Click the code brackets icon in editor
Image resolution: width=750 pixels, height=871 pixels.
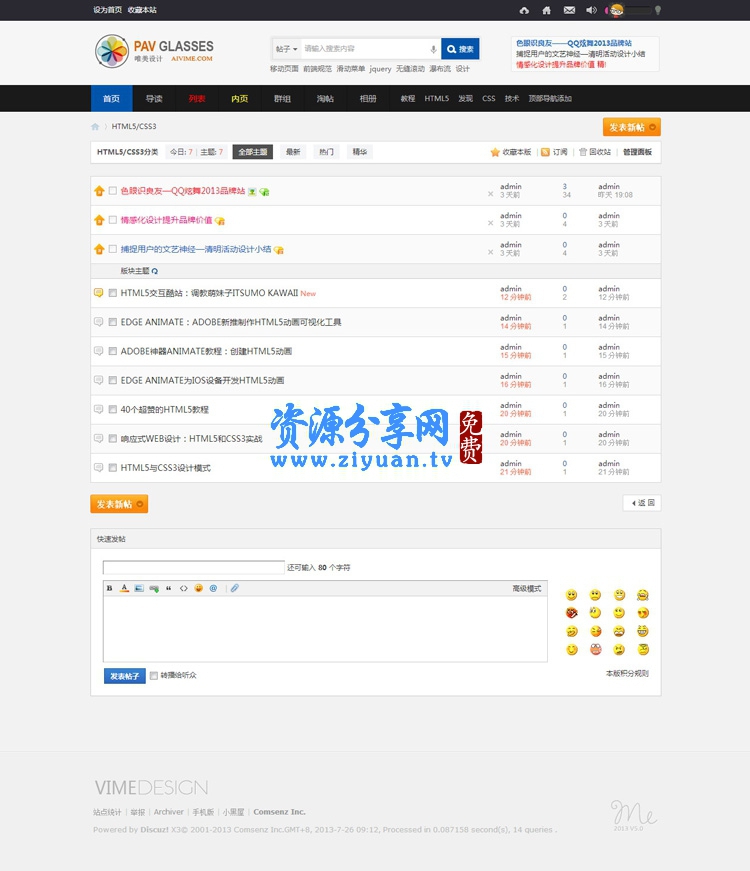[x=183, y=588]
